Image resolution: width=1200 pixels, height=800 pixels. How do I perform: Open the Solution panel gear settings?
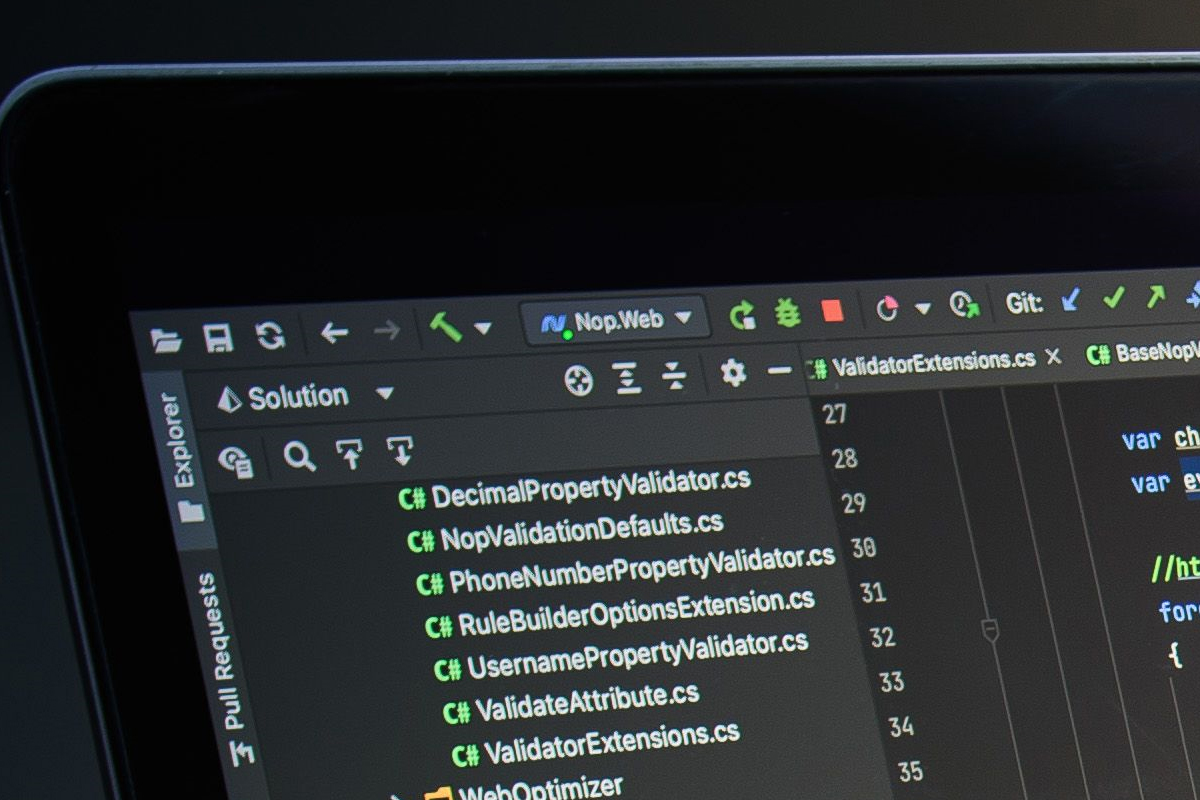[733, 373]
